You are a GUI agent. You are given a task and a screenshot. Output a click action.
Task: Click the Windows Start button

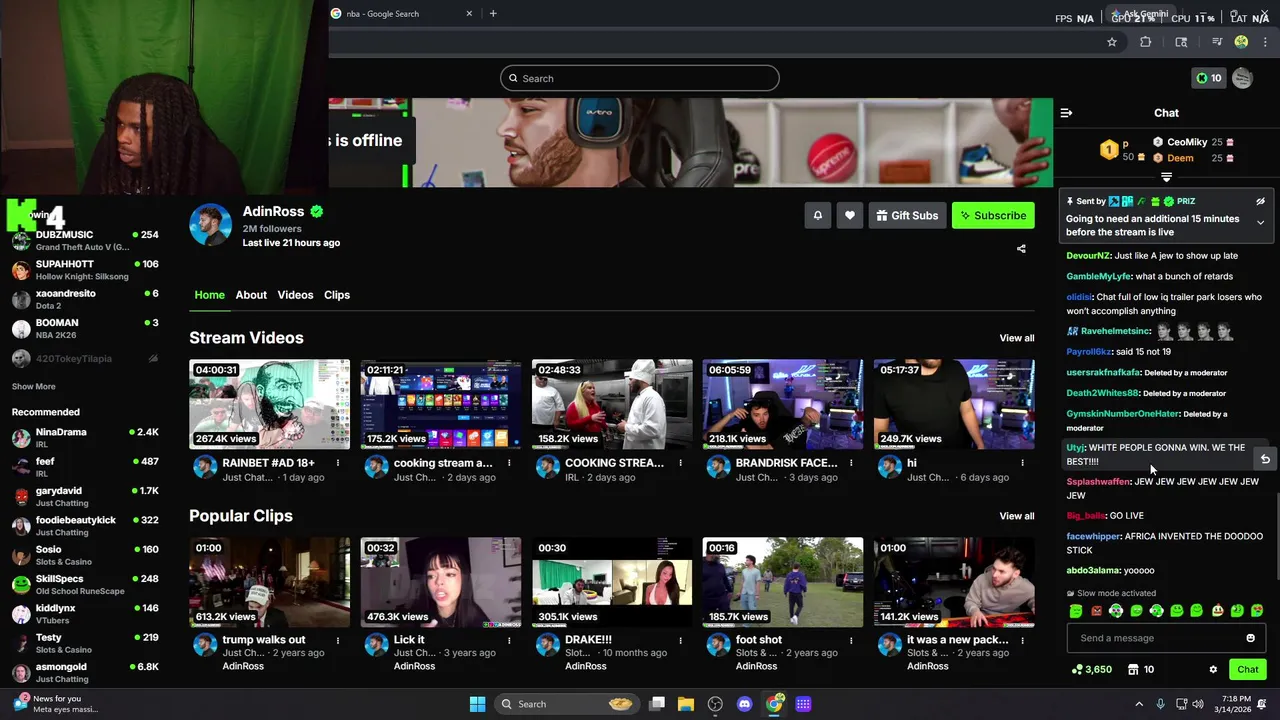tap(477, 704)
